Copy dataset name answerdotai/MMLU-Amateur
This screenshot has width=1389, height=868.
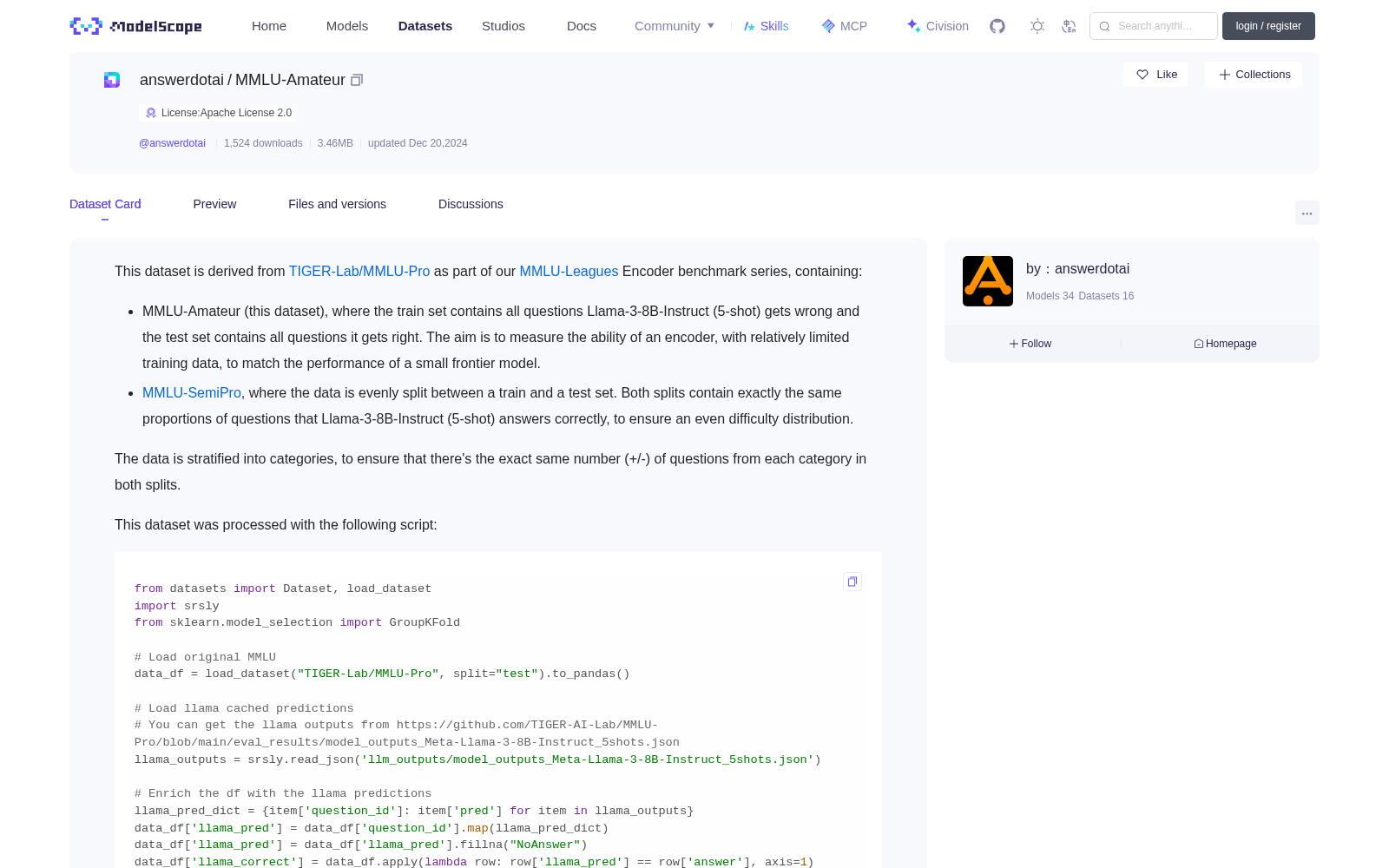coord(357,80)
